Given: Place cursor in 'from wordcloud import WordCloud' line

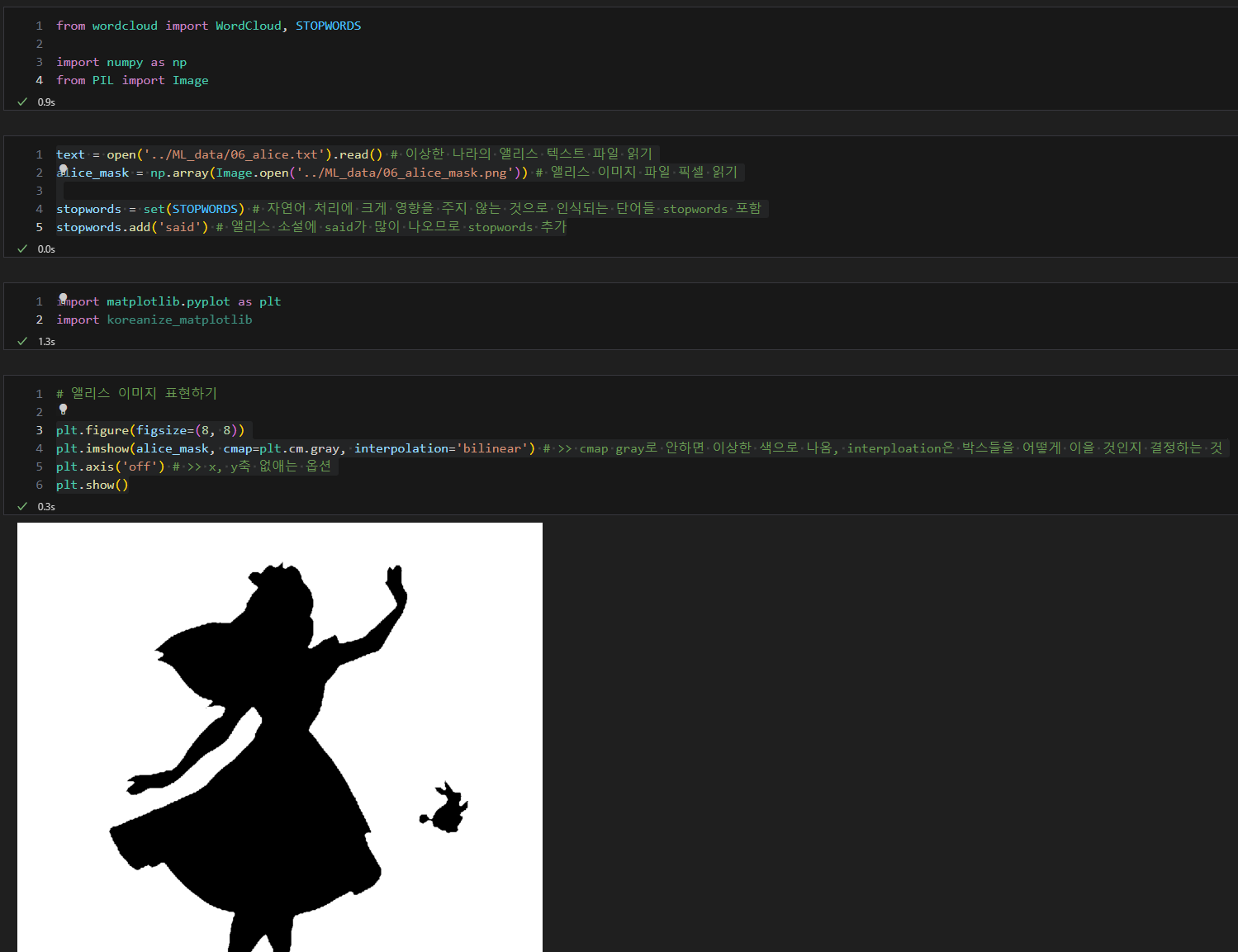Looking at the screenshot, I should click(208, 26).
